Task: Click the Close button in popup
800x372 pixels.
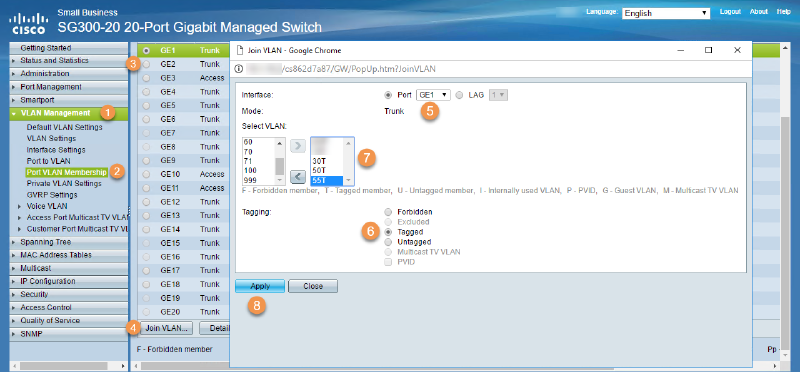Action: coord(313,286)
